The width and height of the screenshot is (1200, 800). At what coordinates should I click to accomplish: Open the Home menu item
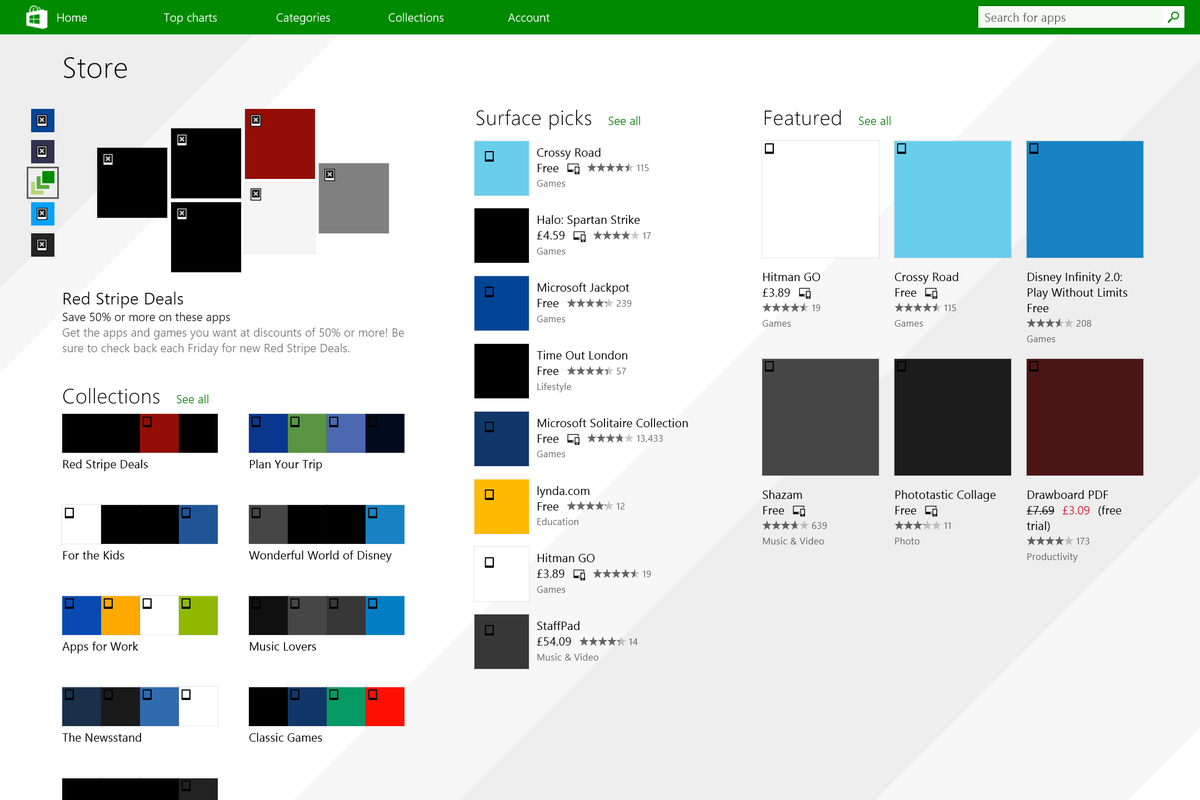[72, 17]
